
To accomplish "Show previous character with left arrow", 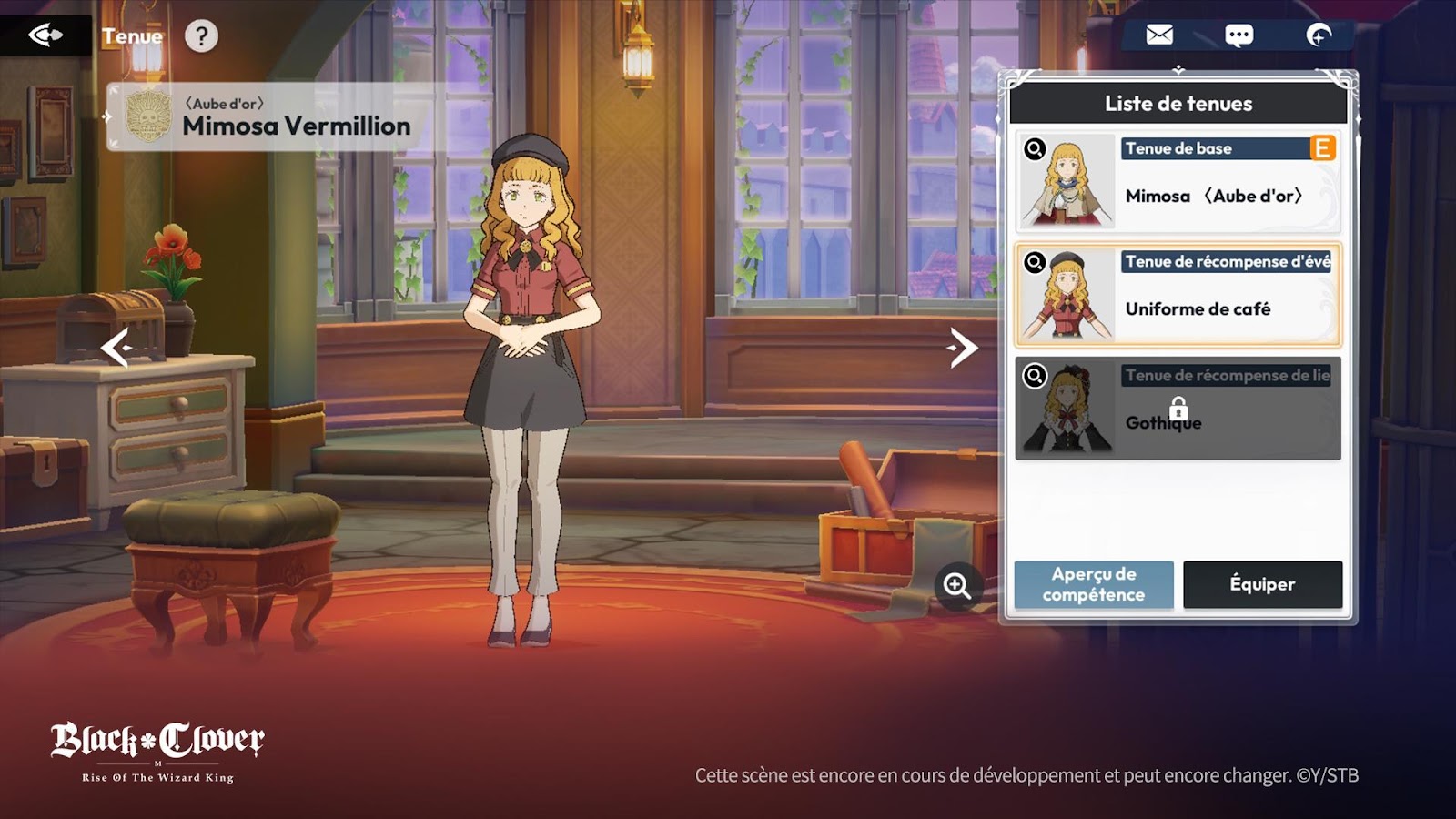I will click(x=116, y=348).
